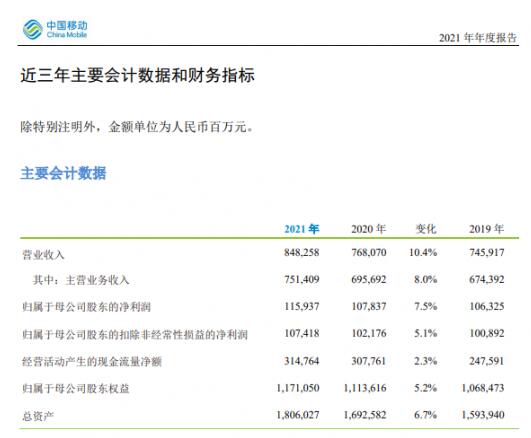Select the value 1,806,027

(298, 415)
